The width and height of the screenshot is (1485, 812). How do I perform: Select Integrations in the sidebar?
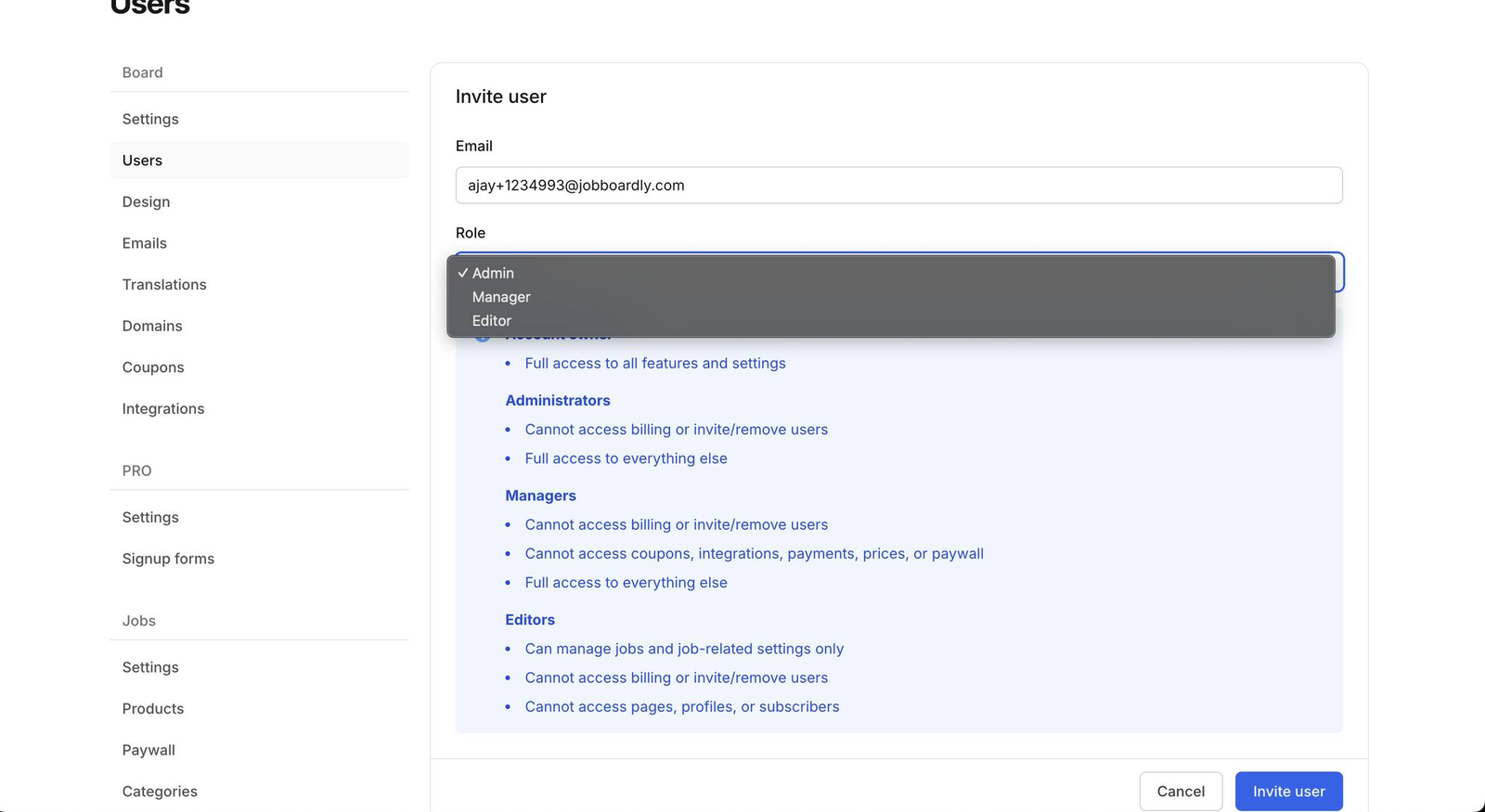163,409
